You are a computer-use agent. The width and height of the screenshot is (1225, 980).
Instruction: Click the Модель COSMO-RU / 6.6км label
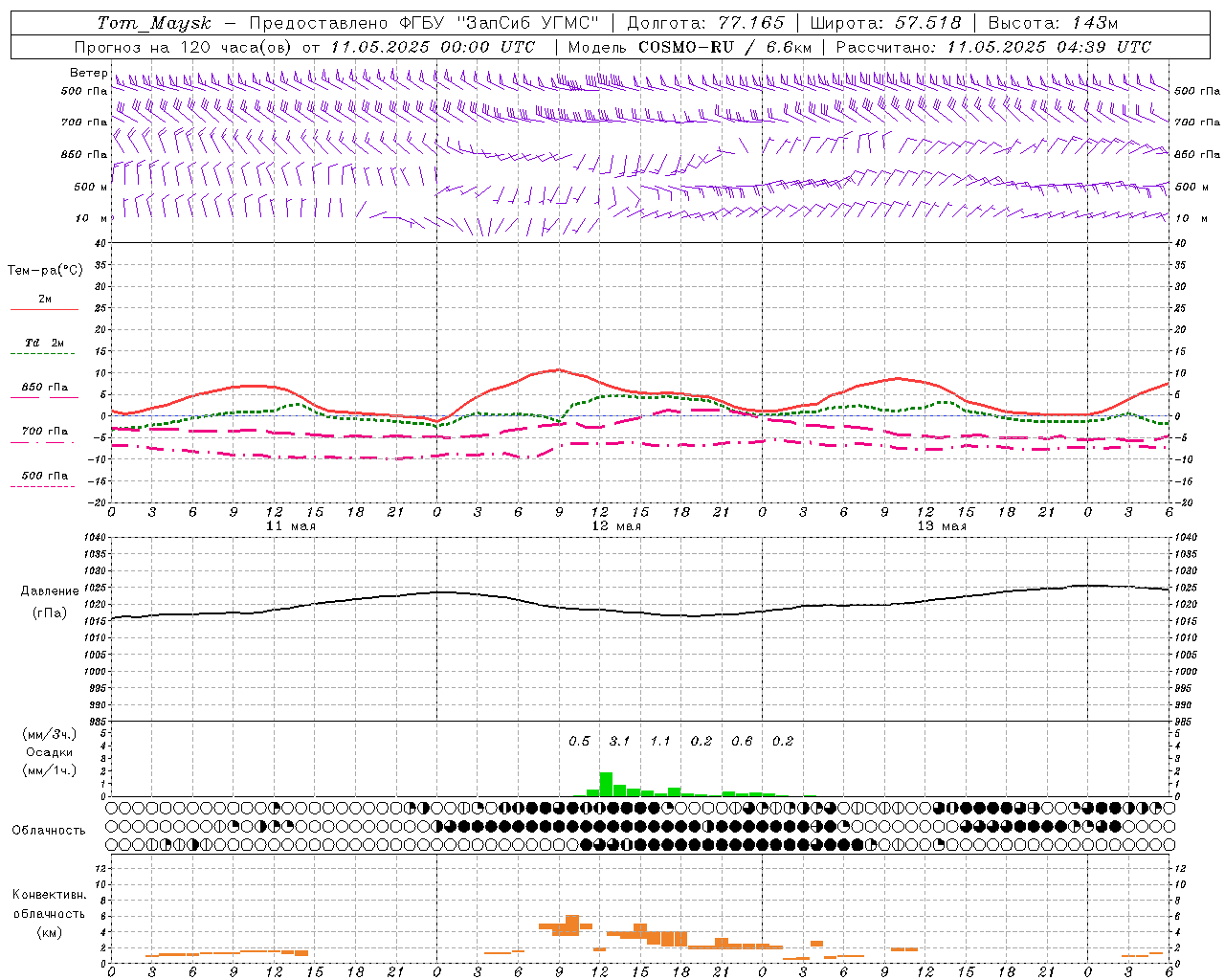tap(690, 47)
